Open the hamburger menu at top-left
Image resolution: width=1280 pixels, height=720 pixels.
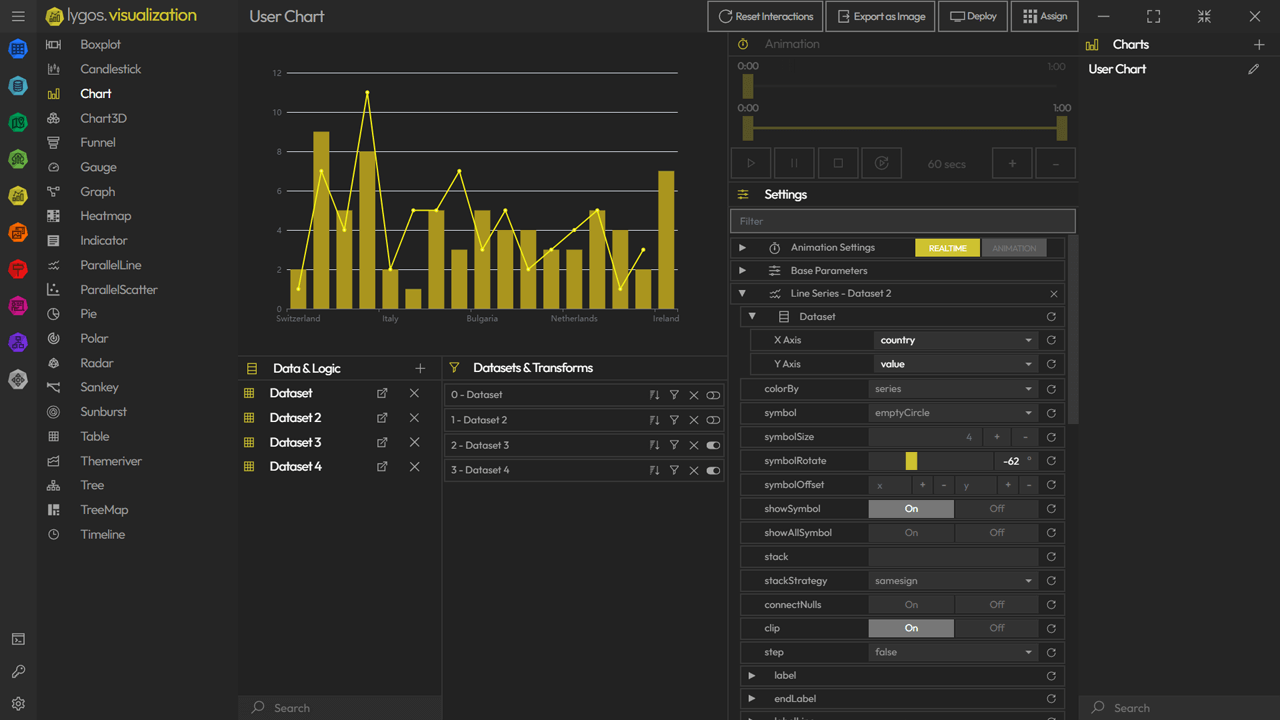[17, 16]
